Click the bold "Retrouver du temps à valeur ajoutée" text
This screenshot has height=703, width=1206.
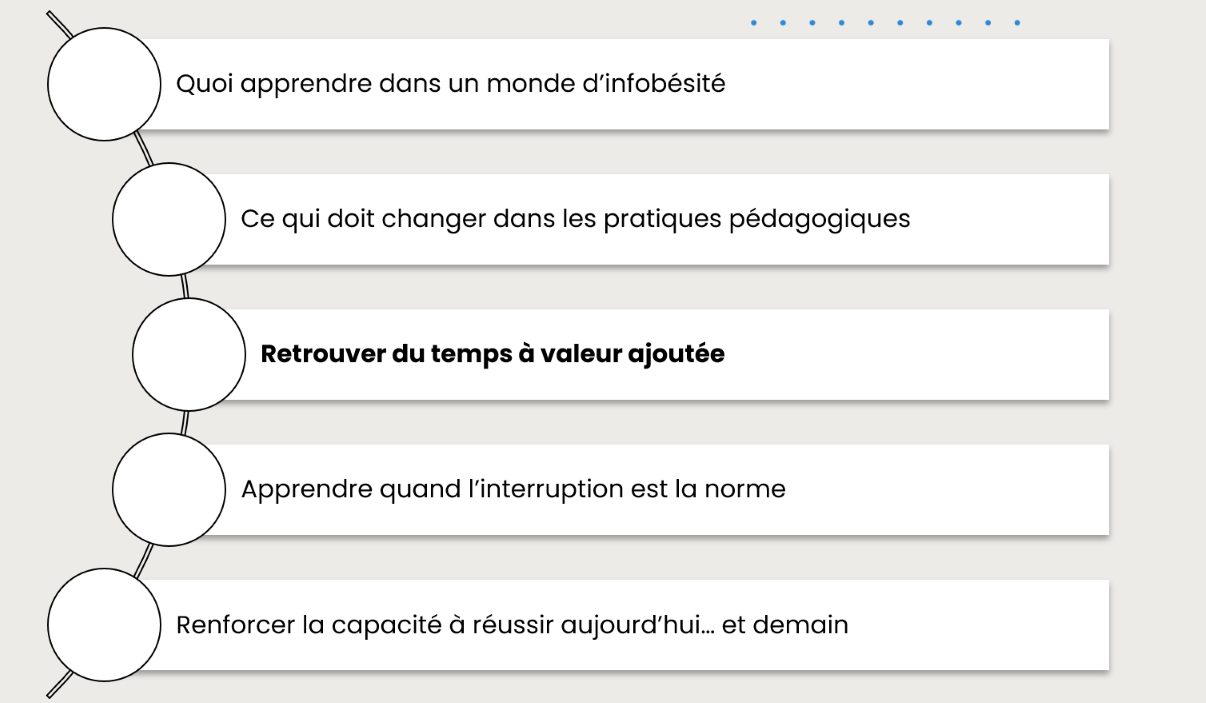point(492,354)
